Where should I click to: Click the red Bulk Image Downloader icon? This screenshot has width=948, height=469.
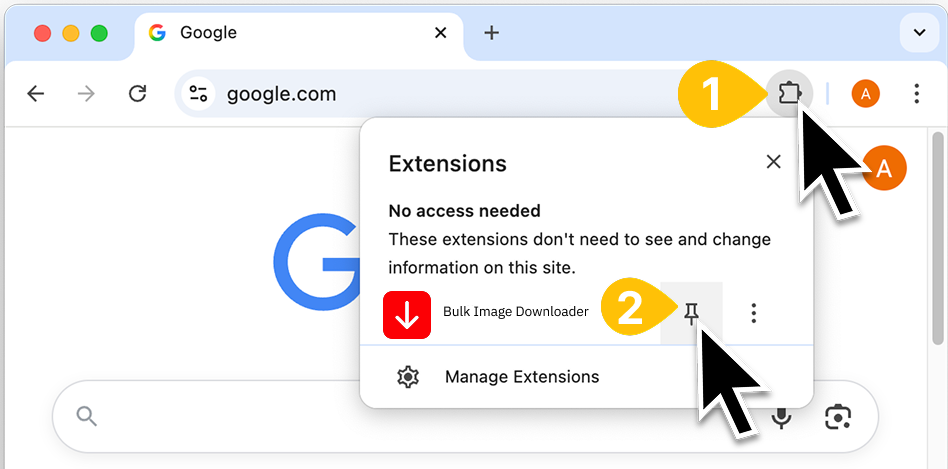tap(407, 314)
